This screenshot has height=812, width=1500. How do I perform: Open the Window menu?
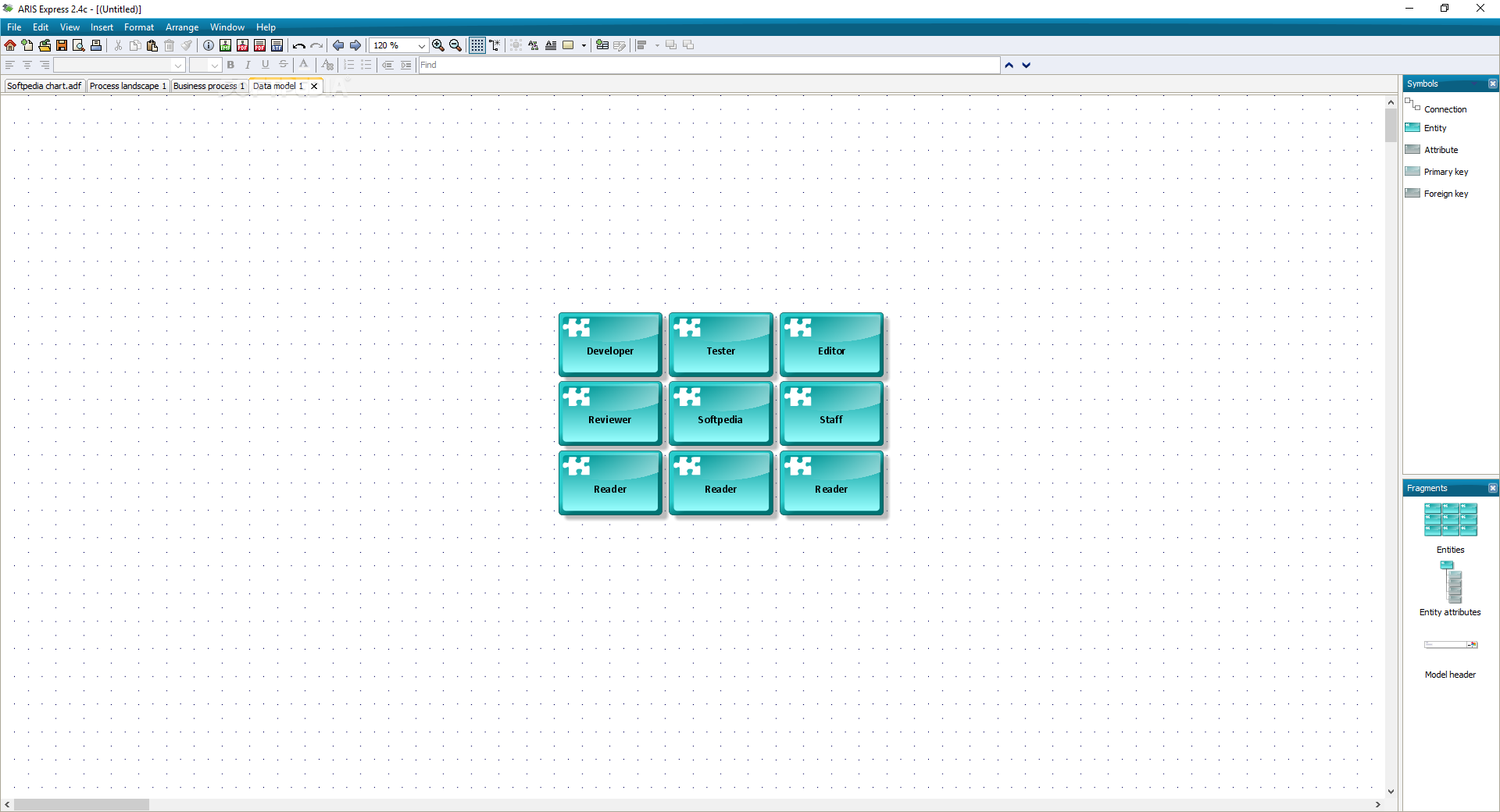pyautogui.click(x=227, y=27)
